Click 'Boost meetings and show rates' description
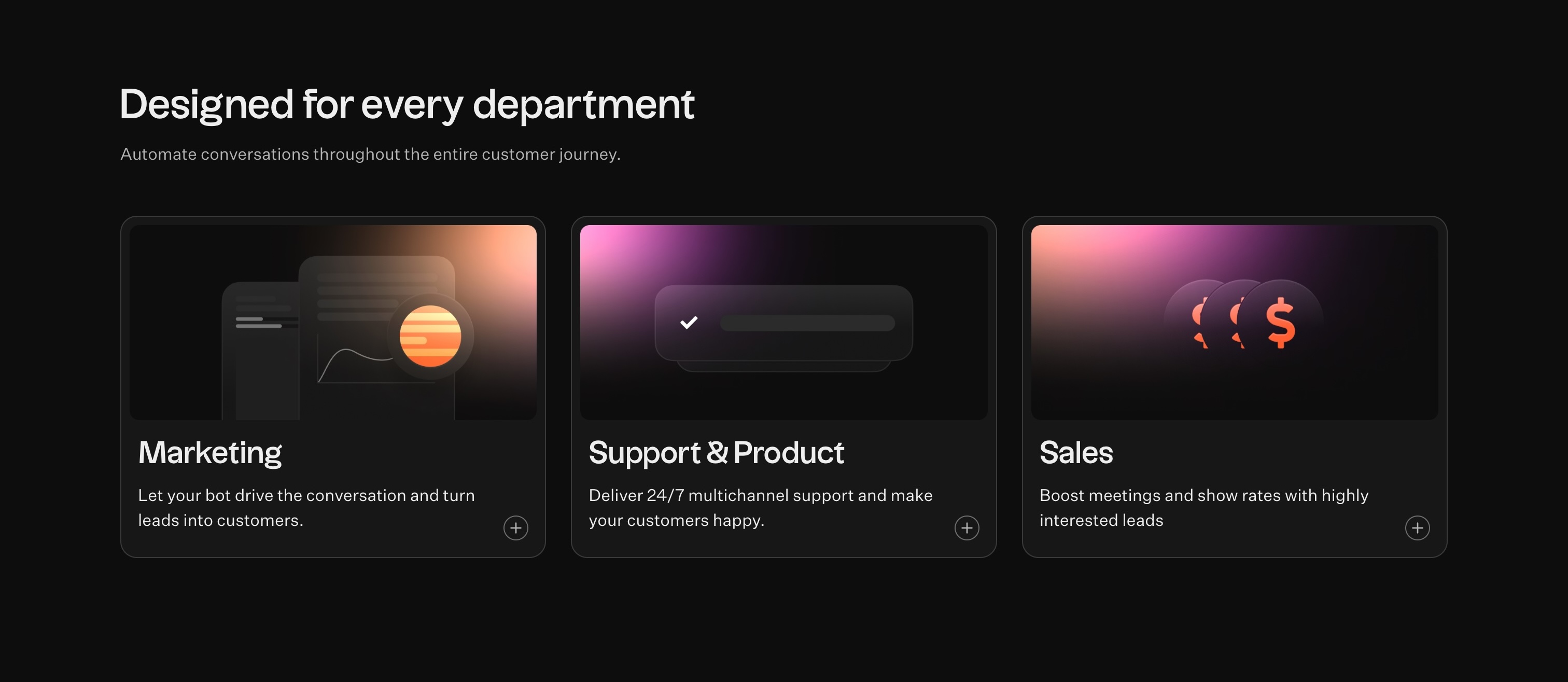 pyautogui.click(x=1204, y=507)
